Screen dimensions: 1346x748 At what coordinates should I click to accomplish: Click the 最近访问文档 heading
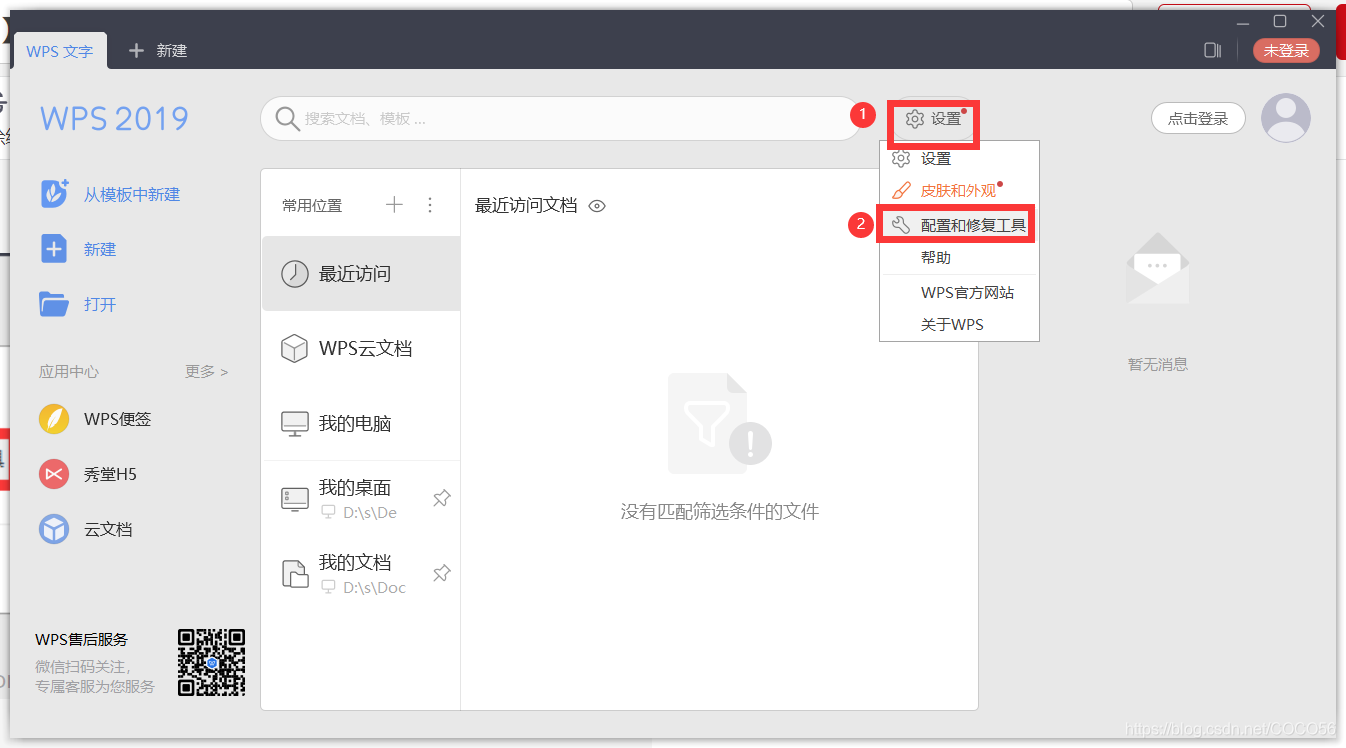(526, 205)
